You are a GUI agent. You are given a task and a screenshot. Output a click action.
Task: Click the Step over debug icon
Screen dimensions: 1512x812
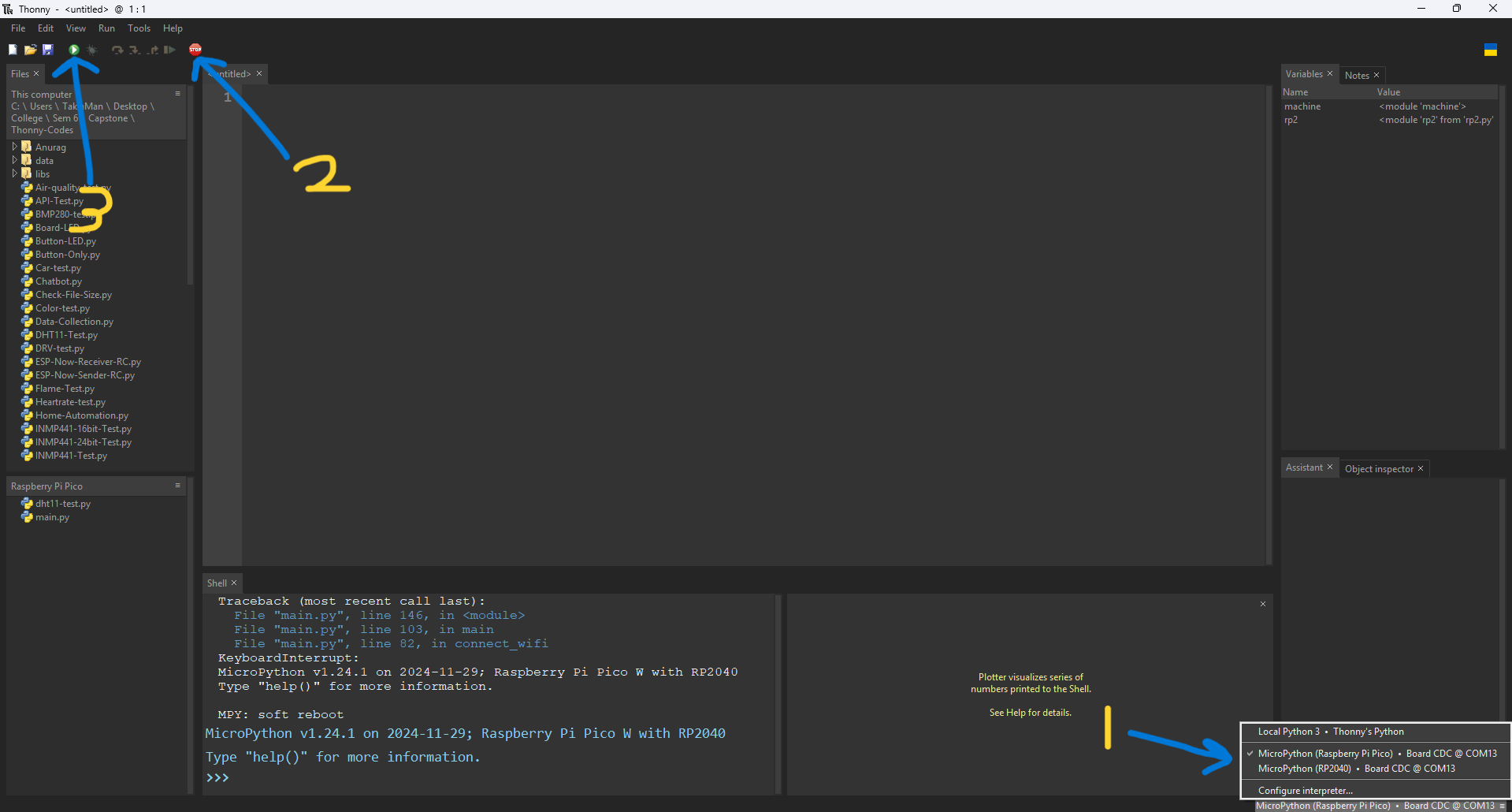(117, 50)
